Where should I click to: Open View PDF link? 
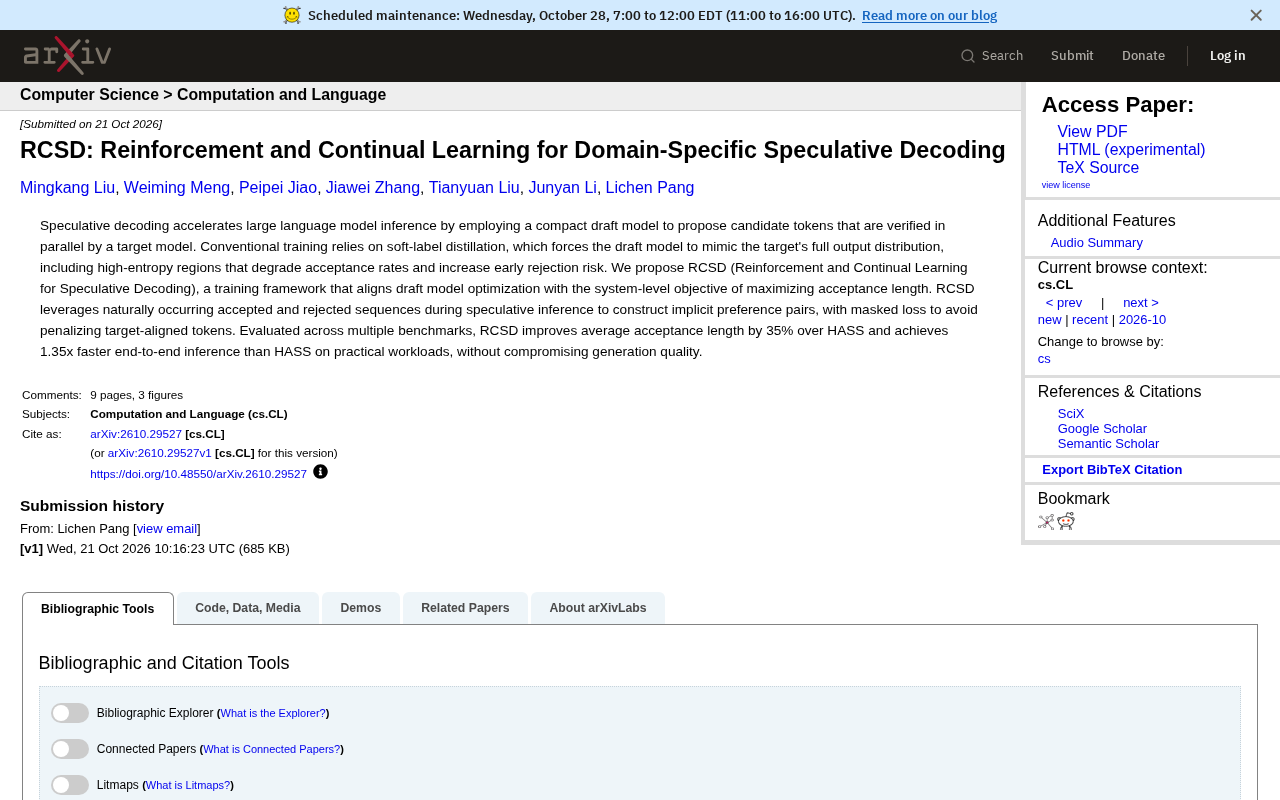tap(1092, 132)
